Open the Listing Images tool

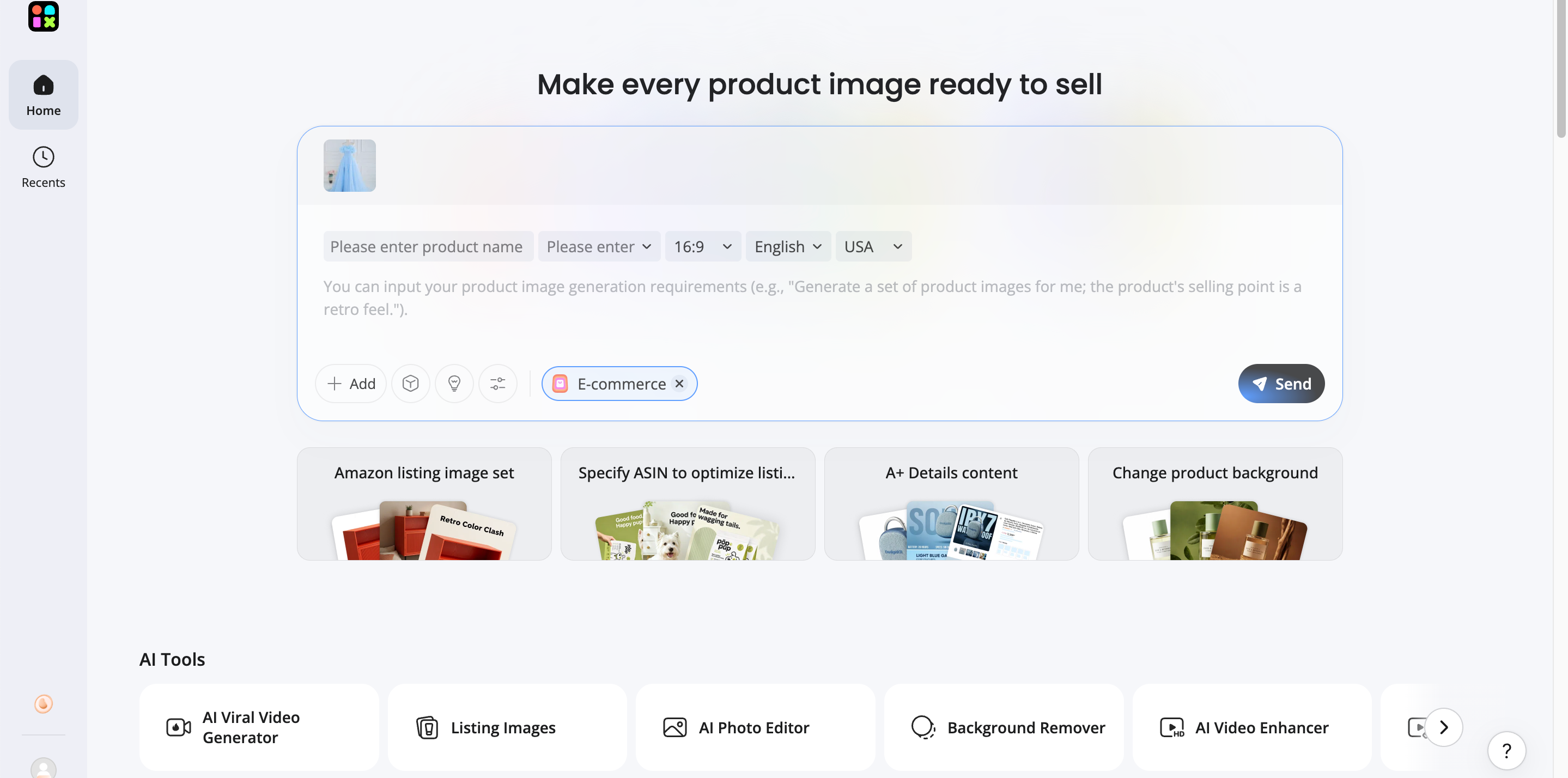[507, 727]
